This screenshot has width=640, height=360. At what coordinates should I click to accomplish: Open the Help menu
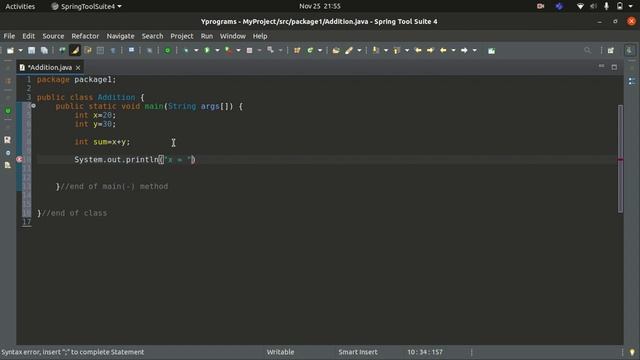[x=260, y=36]
